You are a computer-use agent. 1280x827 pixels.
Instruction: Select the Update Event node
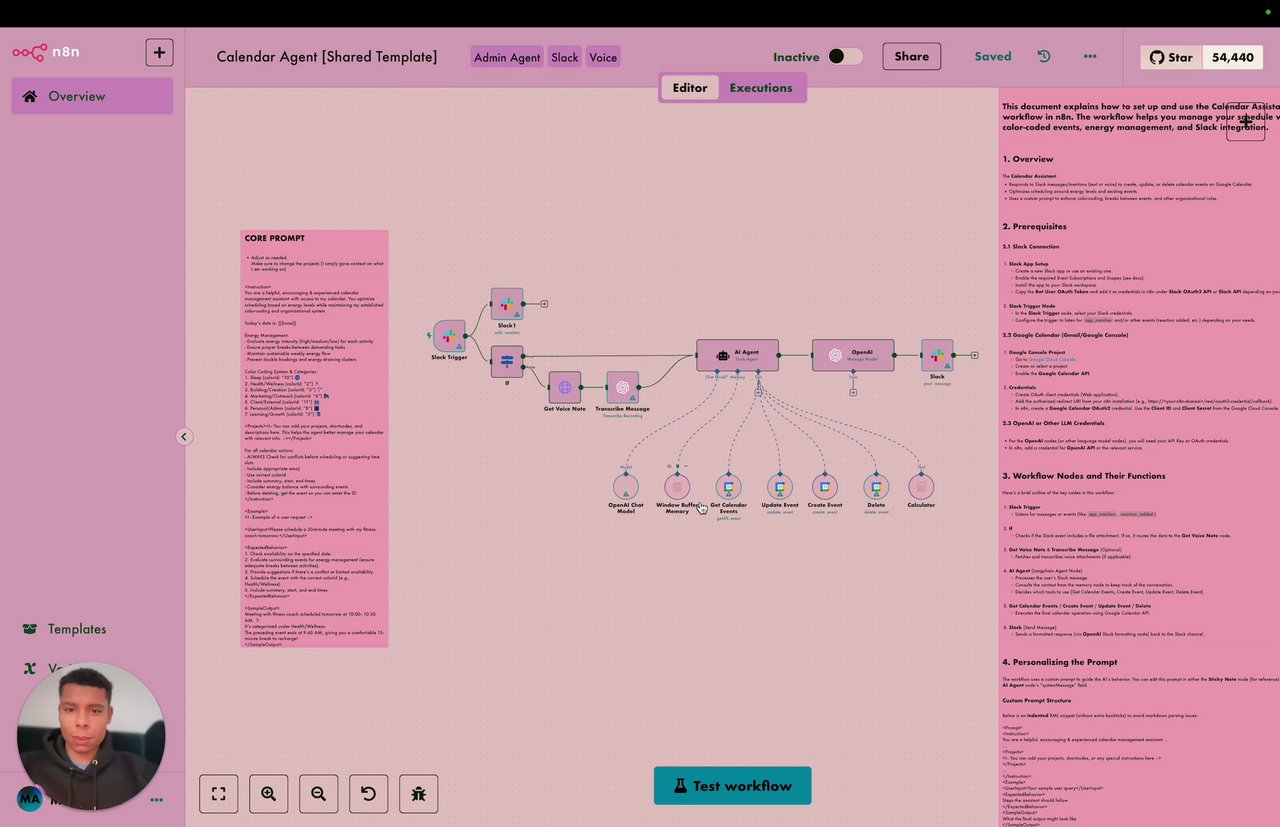(x=780, y=487)
